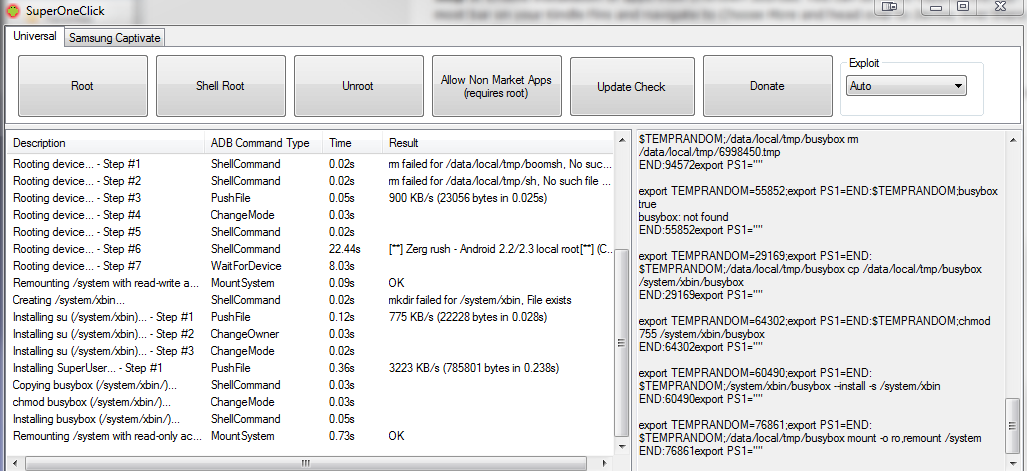
Task: Click the SuperOneClick Android app icon
Action: (12, 10)
